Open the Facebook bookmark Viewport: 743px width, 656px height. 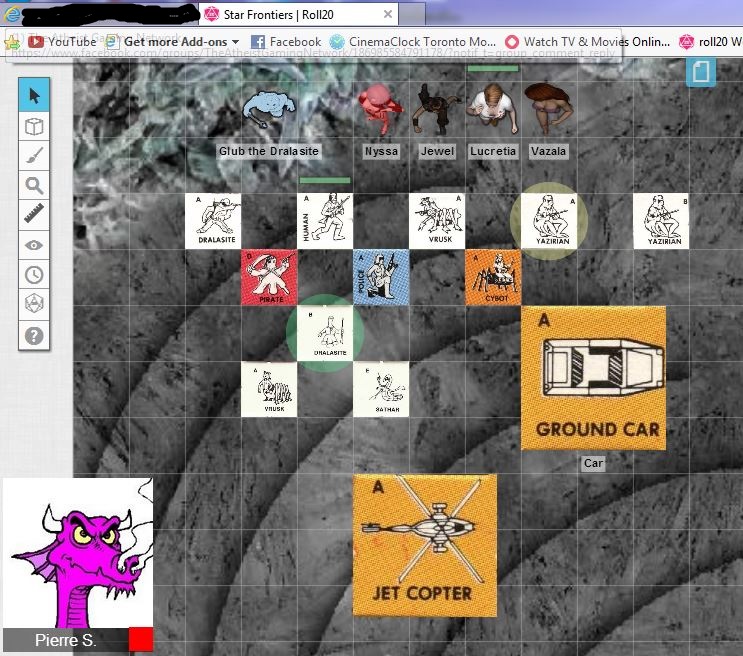tap(285, 42)
